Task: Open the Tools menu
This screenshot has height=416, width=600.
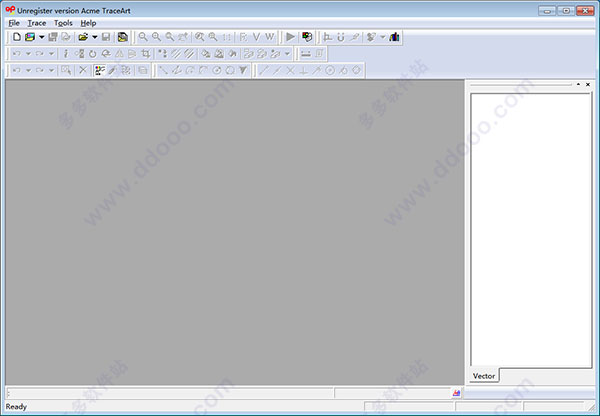Action: (x=63, y=23)
